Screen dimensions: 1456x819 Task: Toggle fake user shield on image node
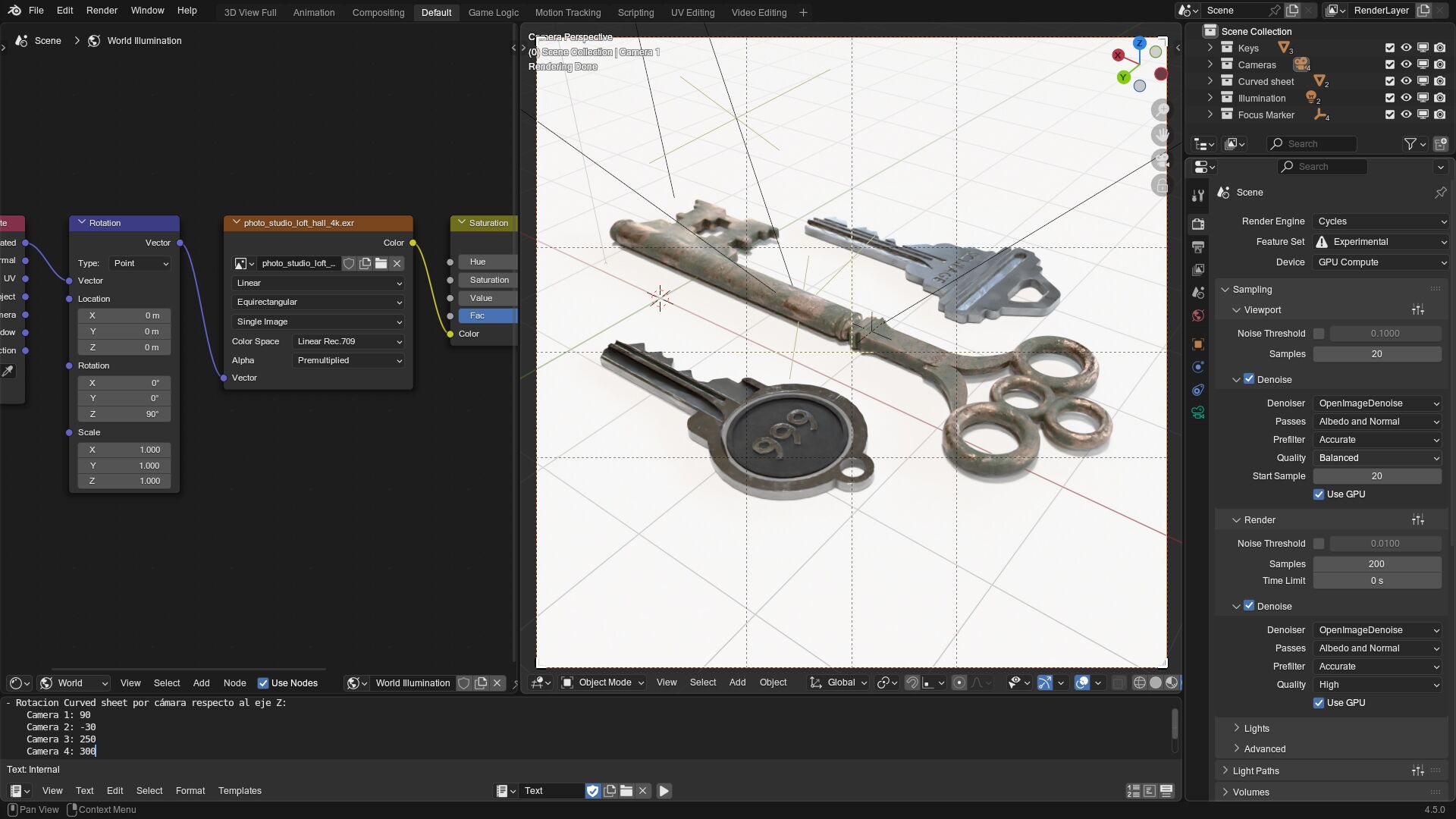tap(349, 263)
